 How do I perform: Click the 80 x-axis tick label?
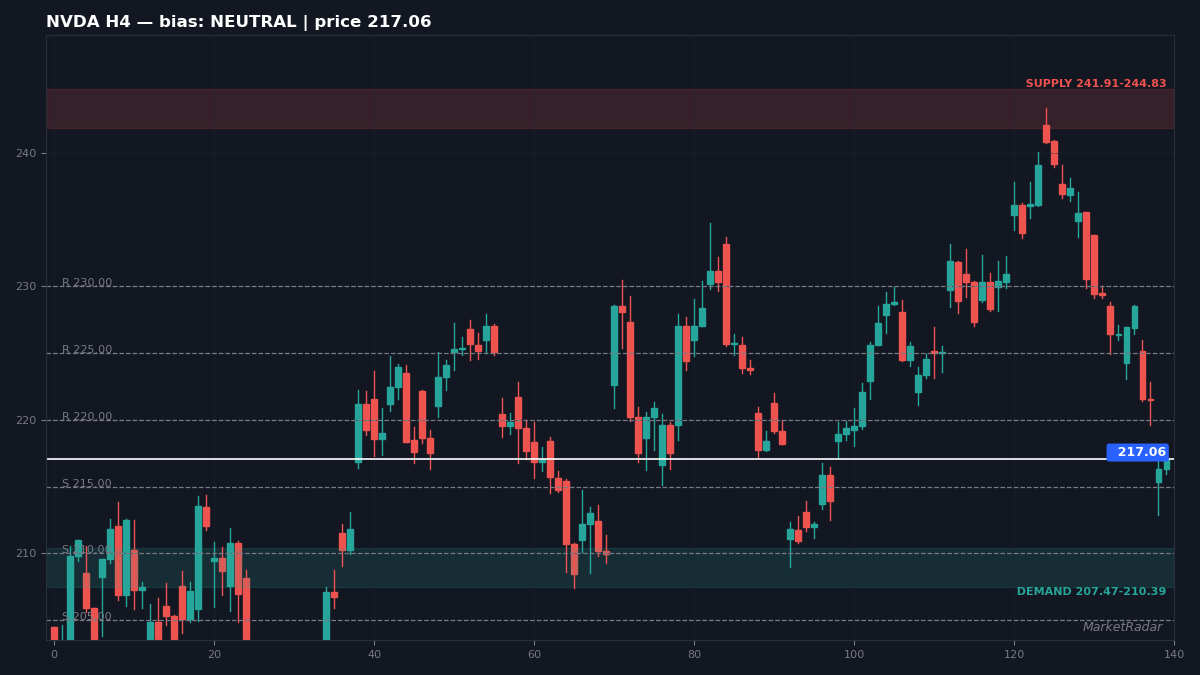tap(694, 654)
